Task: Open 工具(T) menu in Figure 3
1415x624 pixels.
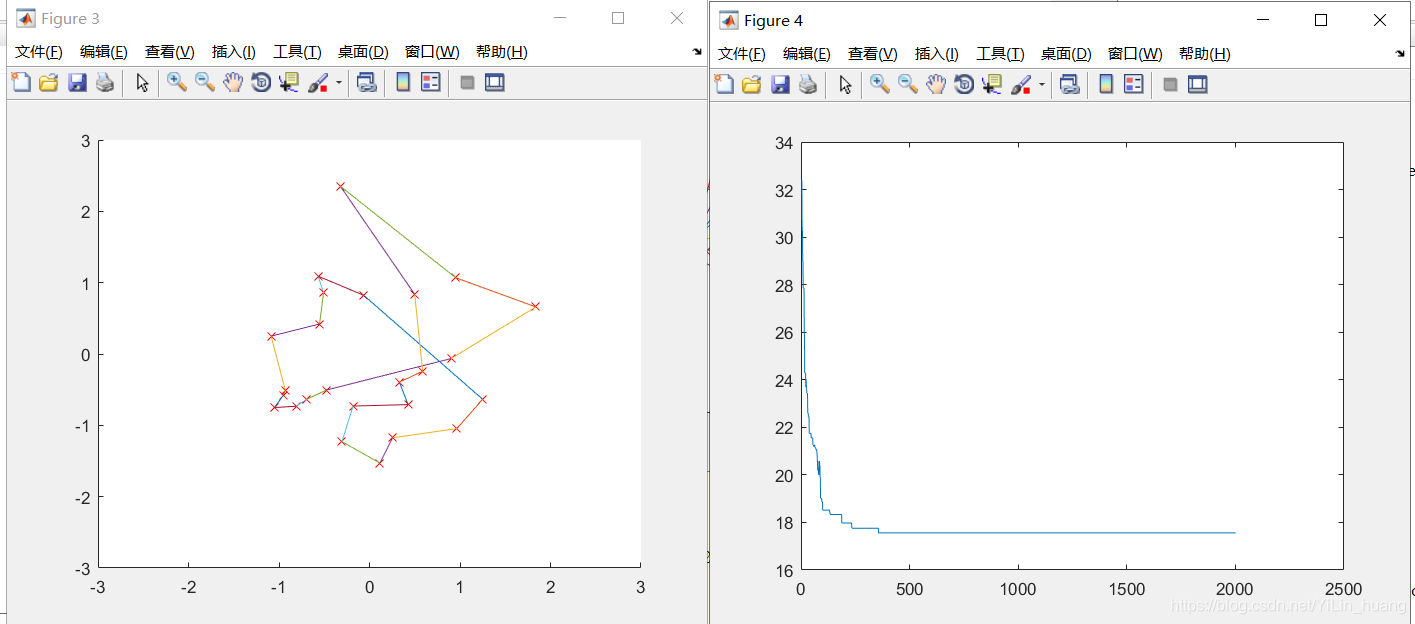Action: pyautogui.click(x=297, y=52)
